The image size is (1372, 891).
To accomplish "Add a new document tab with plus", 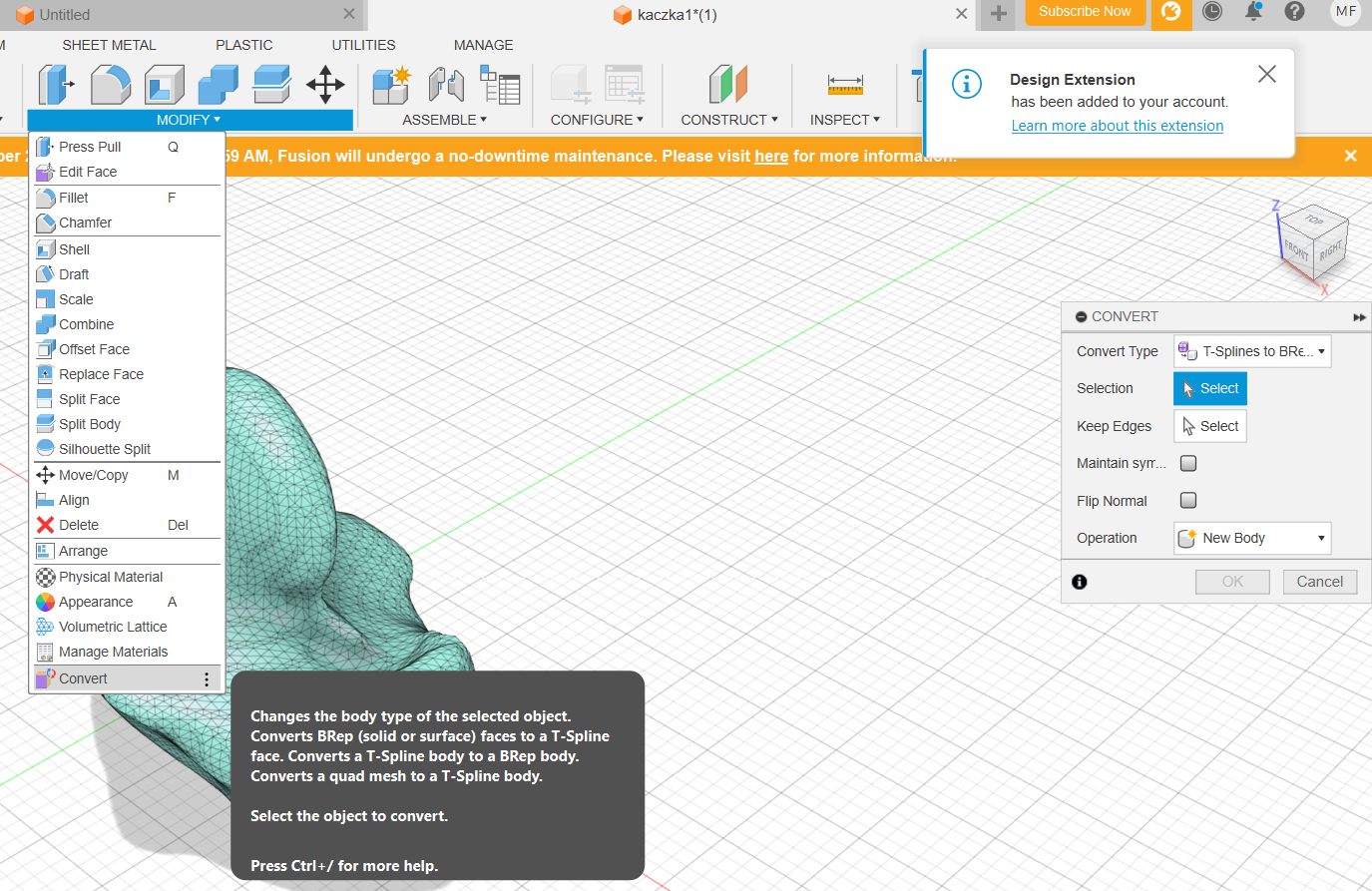I will coord(998,14).
